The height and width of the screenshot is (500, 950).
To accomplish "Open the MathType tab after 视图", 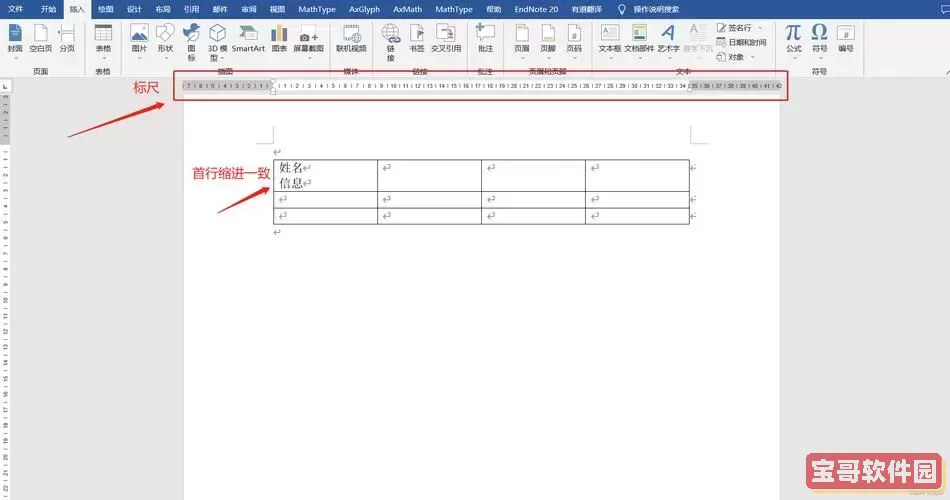I will coord(316,9).
